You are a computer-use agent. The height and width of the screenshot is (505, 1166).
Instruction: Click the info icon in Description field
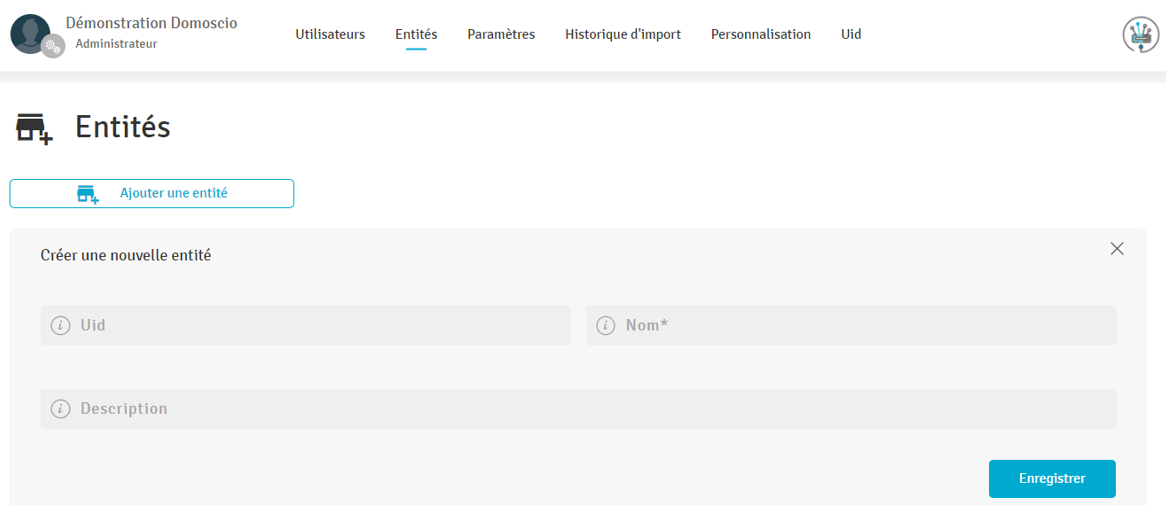60,409
